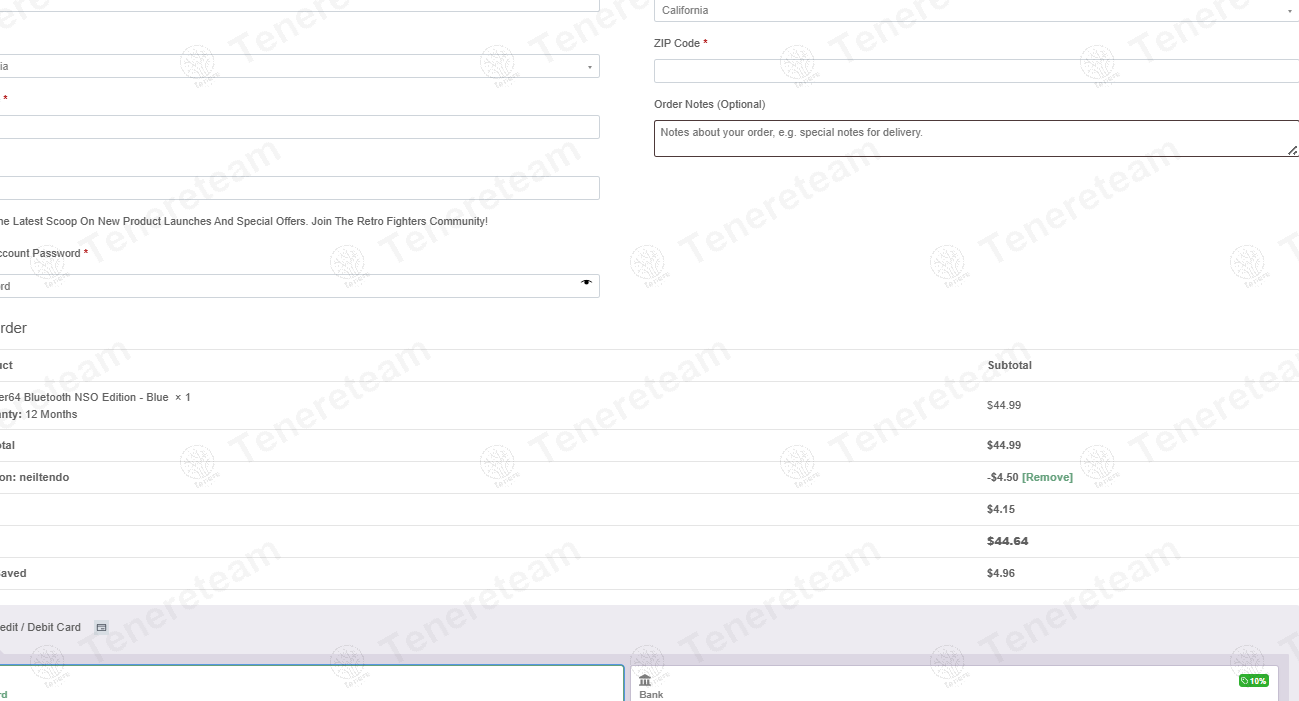This screenshot has width=1299, height=701.
Task: Select the highlighted card payment box
Action: (310, 683)
